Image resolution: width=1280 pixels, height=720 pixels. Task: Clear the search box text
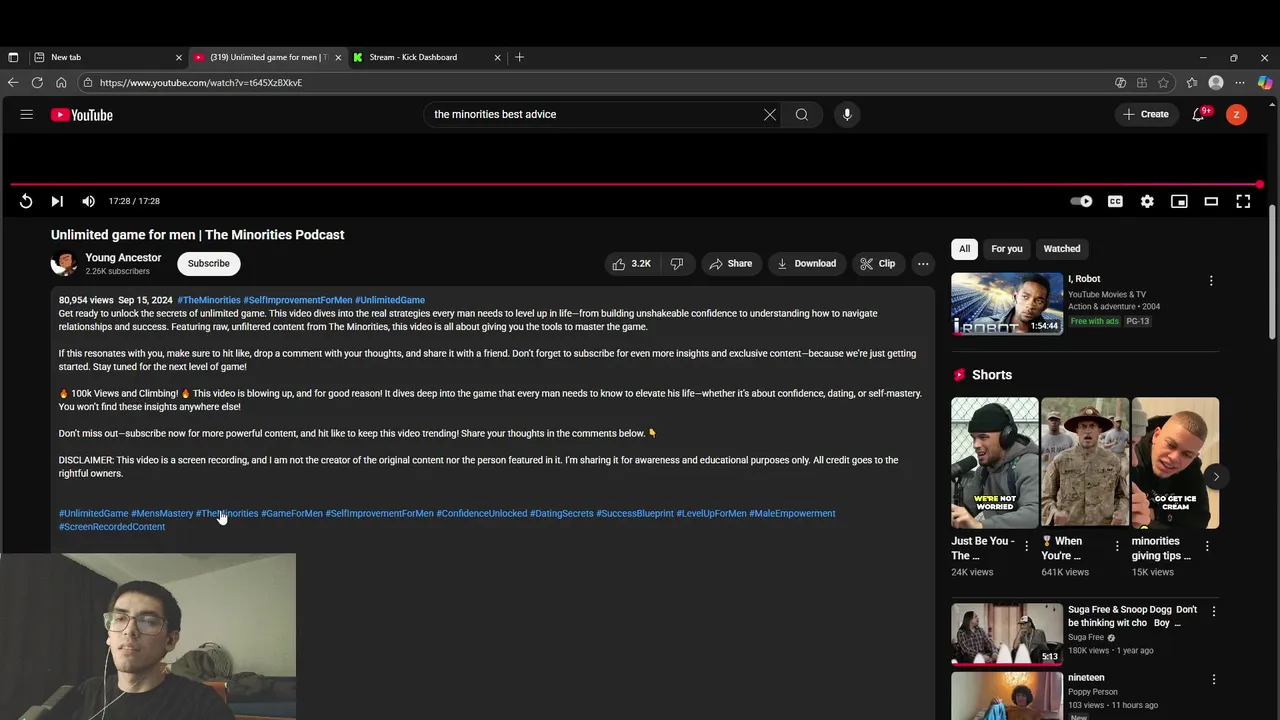(x=770, y=115)
